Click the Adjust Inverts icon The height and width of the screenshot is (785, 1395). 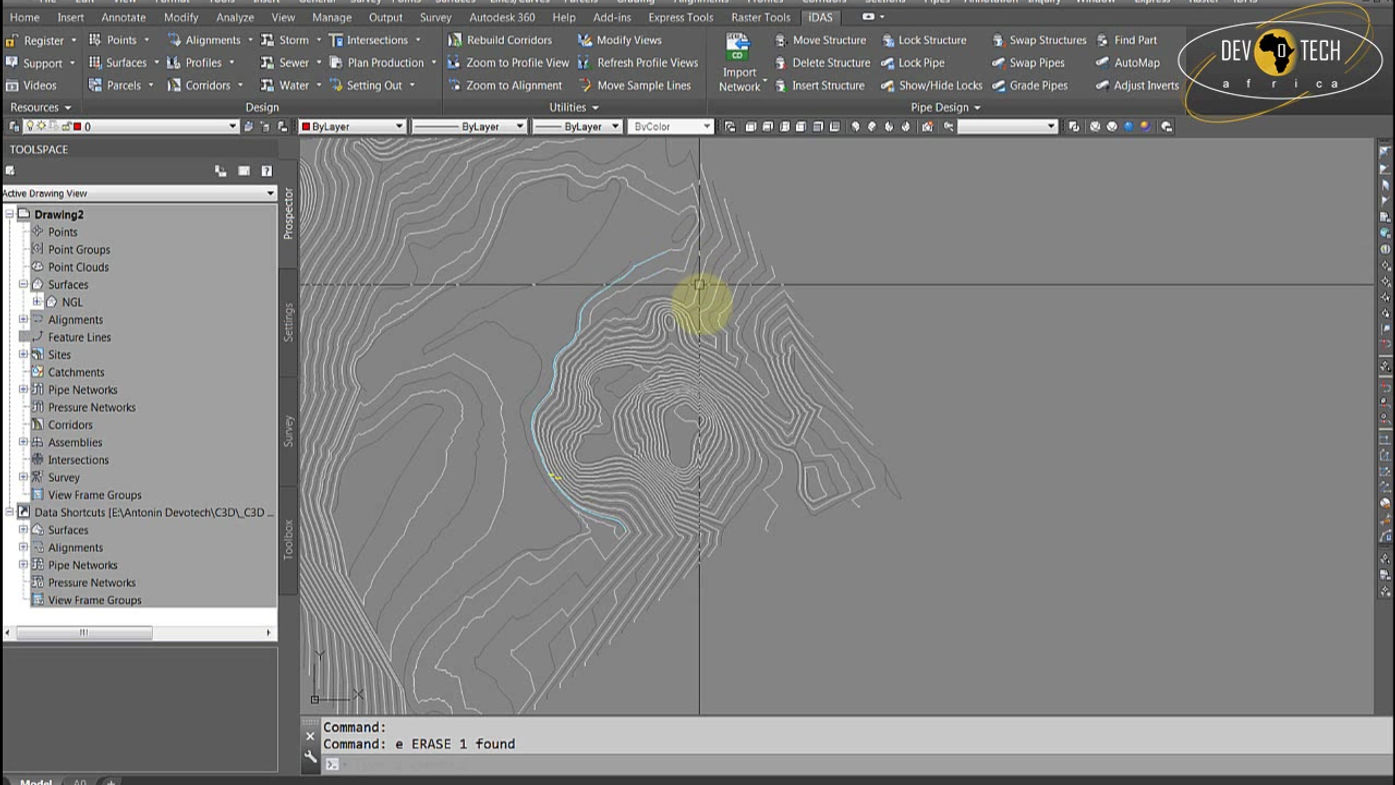pos(1103,86)
